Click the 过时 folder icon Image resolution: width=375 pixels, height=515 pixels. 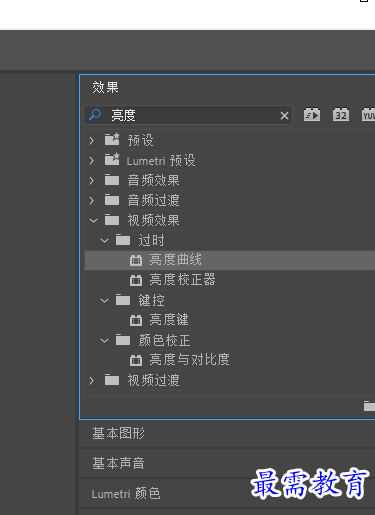(123, 240)
